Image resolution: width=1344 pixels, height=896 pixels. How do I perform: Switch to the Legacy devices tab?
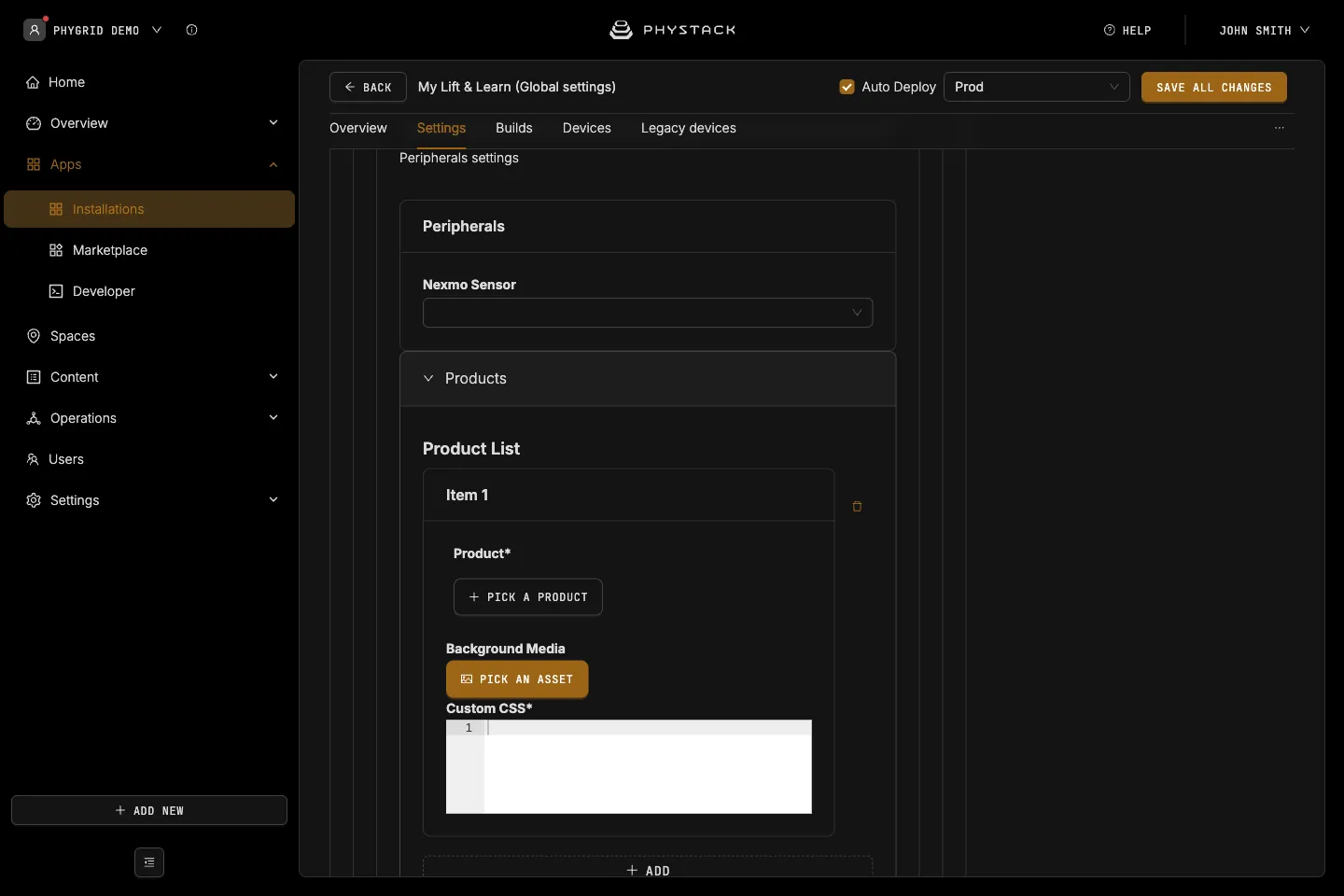pos(689,128)
